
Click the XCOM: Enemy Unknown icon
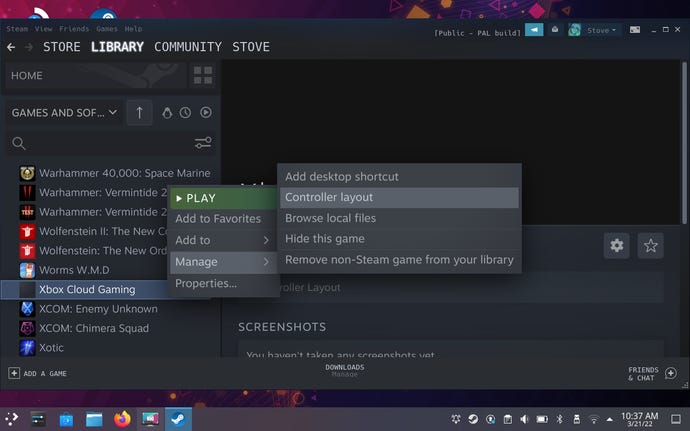pos(27,309)
